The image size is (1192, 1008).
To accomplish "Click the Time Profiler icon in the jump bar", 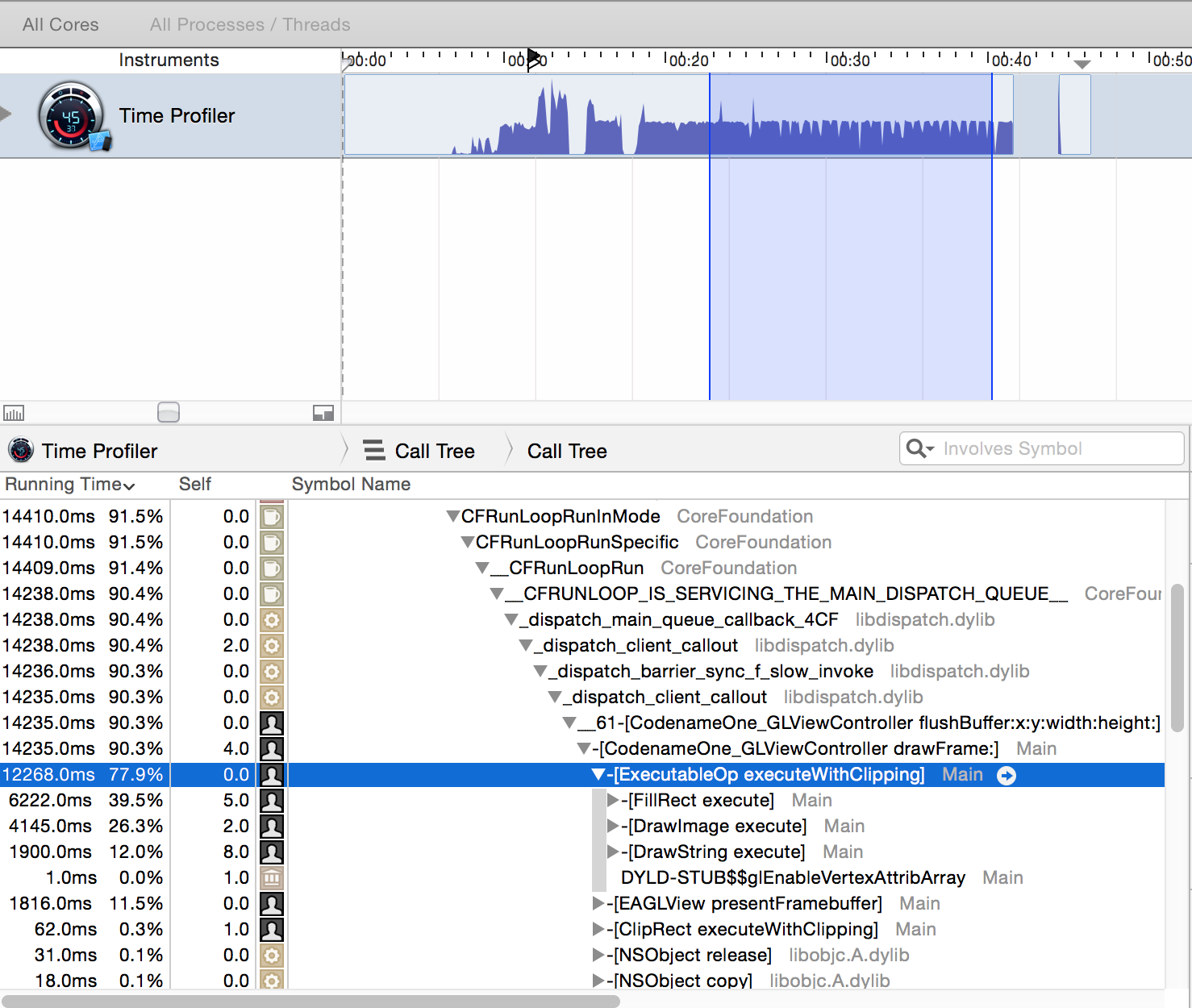I will pos(20,450).
